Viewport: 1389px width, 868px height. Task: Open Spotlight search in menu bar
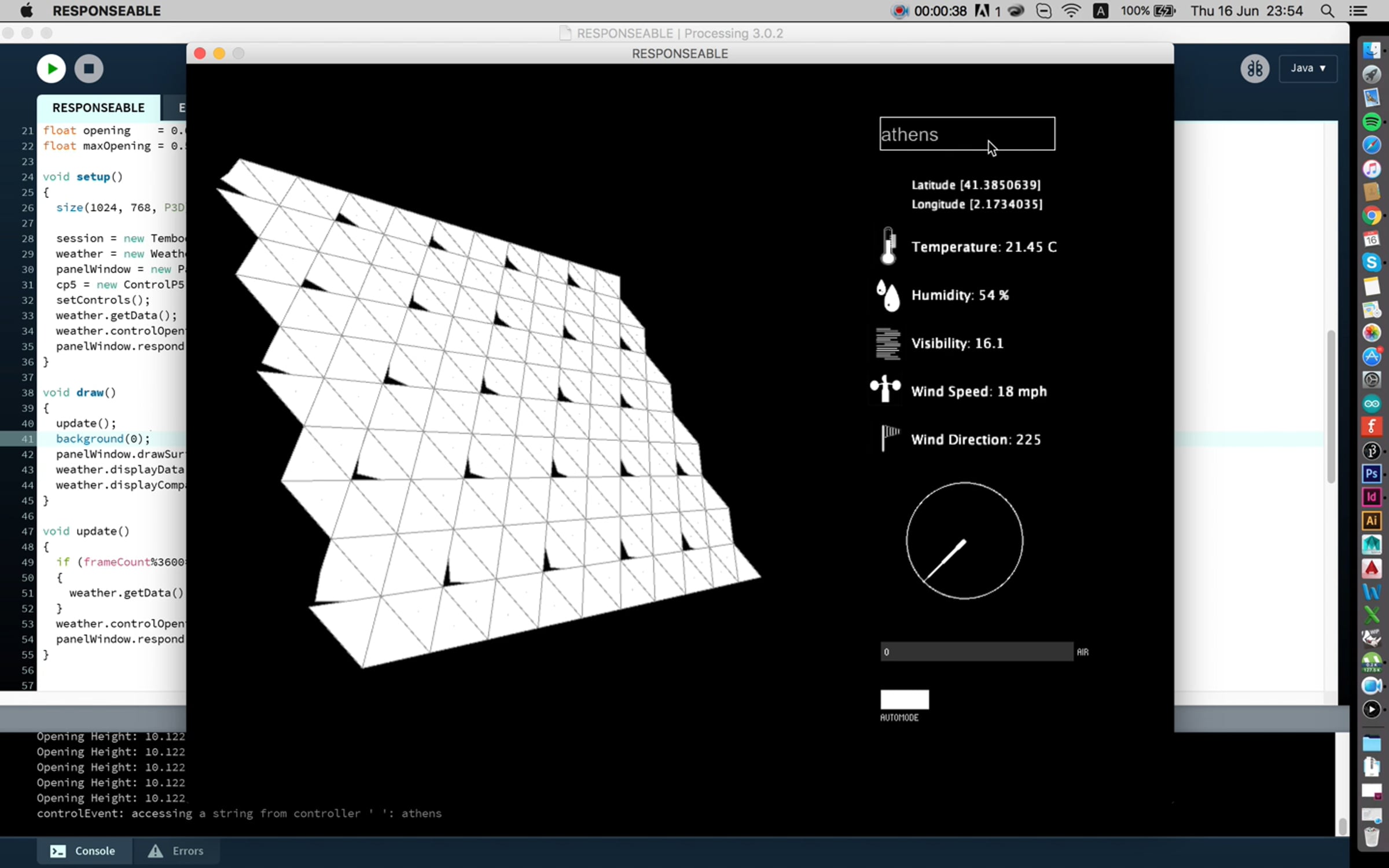[x=1328, y=11]
